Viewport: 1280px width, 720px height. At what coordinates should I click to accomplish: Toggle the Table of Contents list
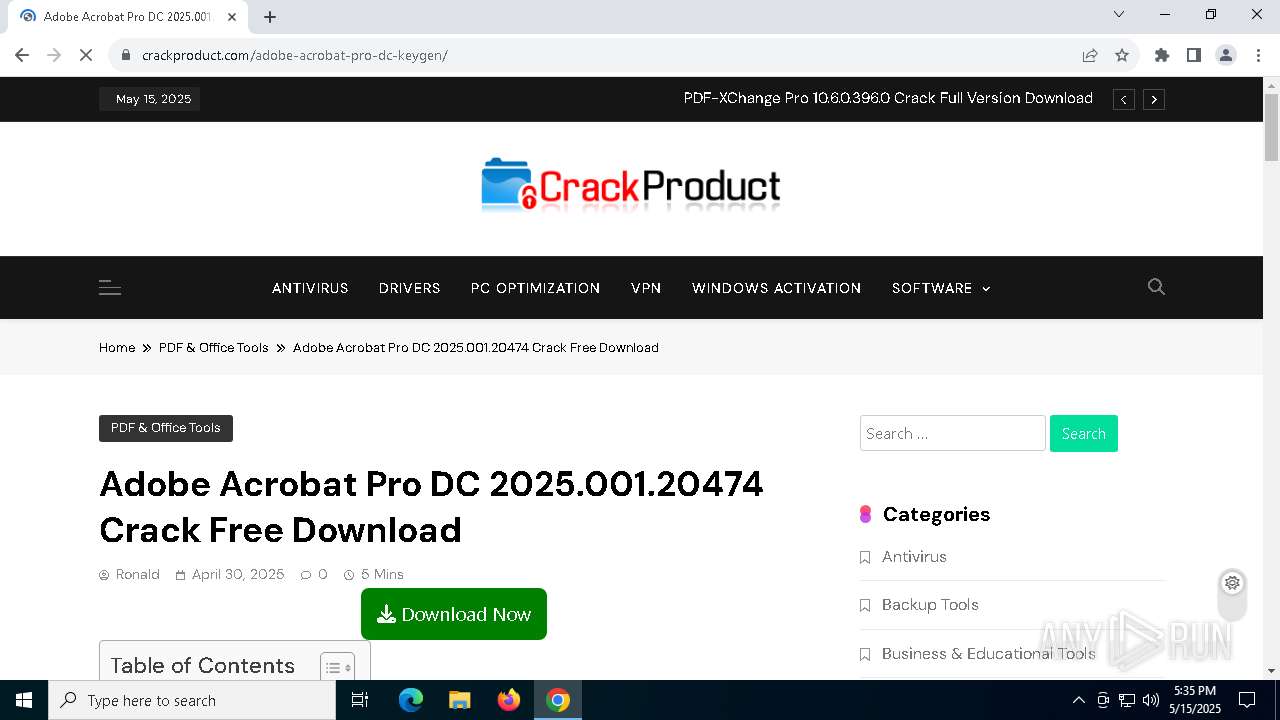point(337,668)
